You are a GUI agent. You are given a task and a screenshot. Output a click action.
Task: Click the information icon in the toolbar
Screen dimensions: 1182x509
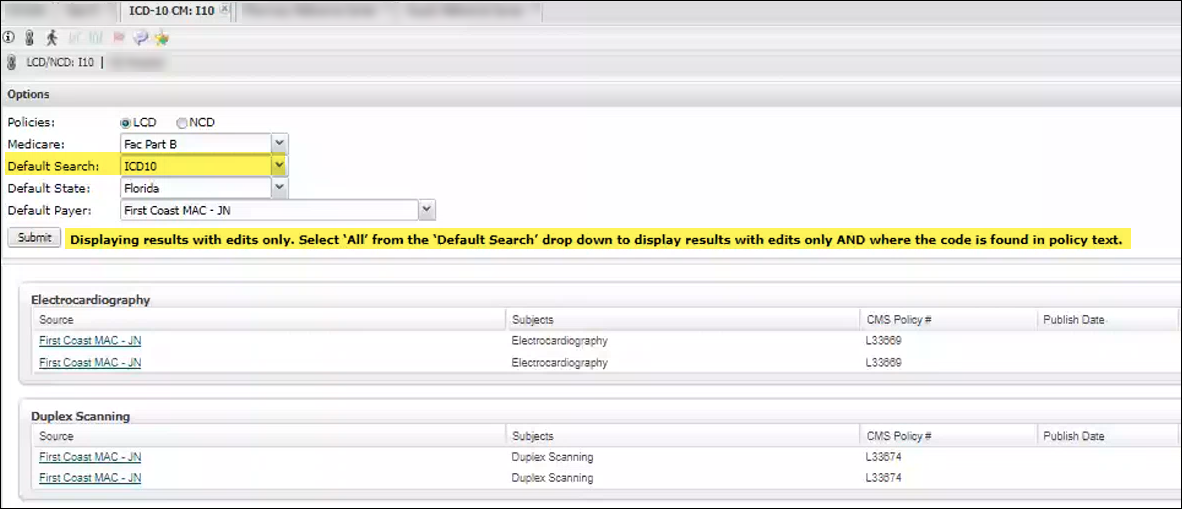9,38
